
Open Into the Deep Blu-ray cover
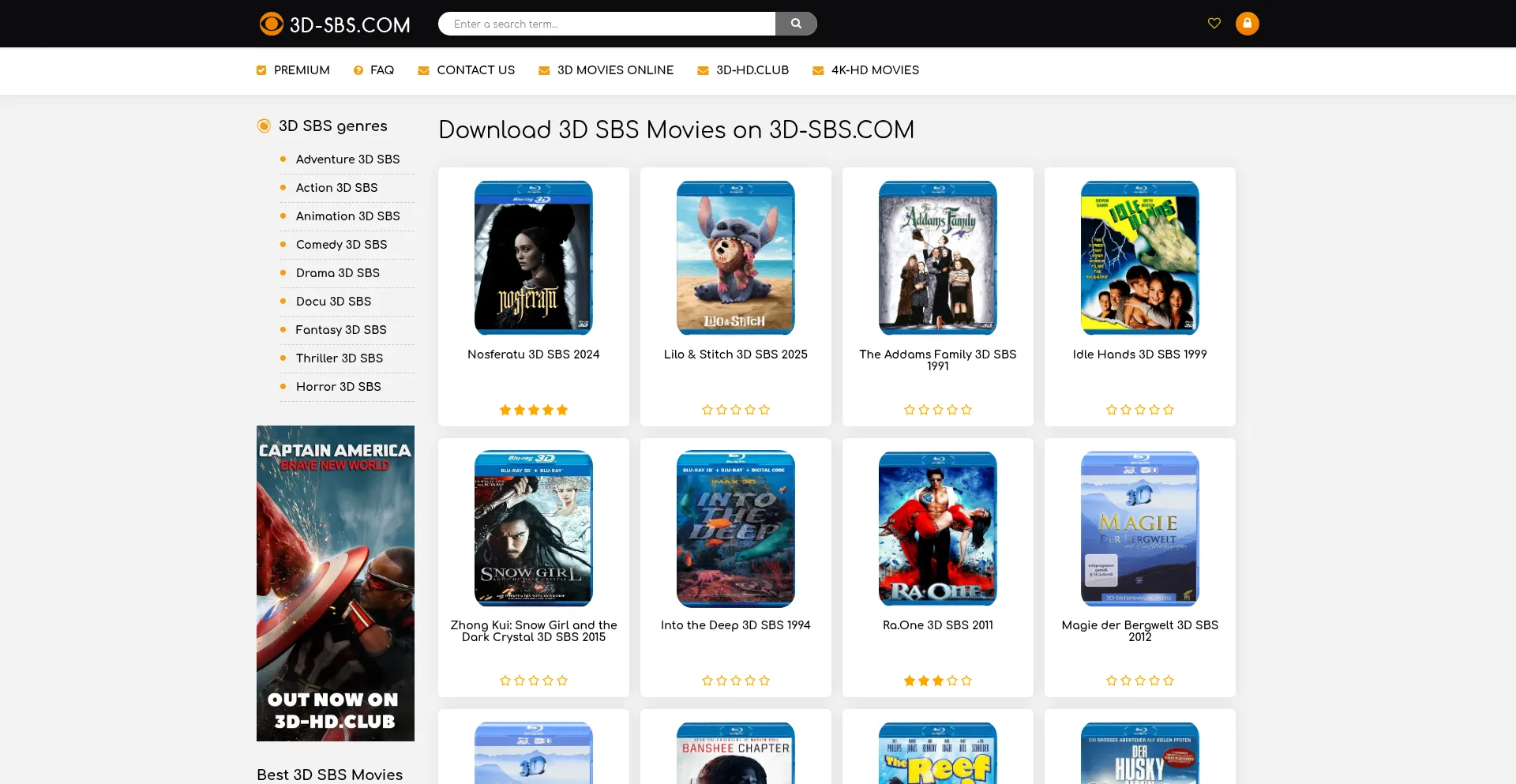tap(736, 528)
